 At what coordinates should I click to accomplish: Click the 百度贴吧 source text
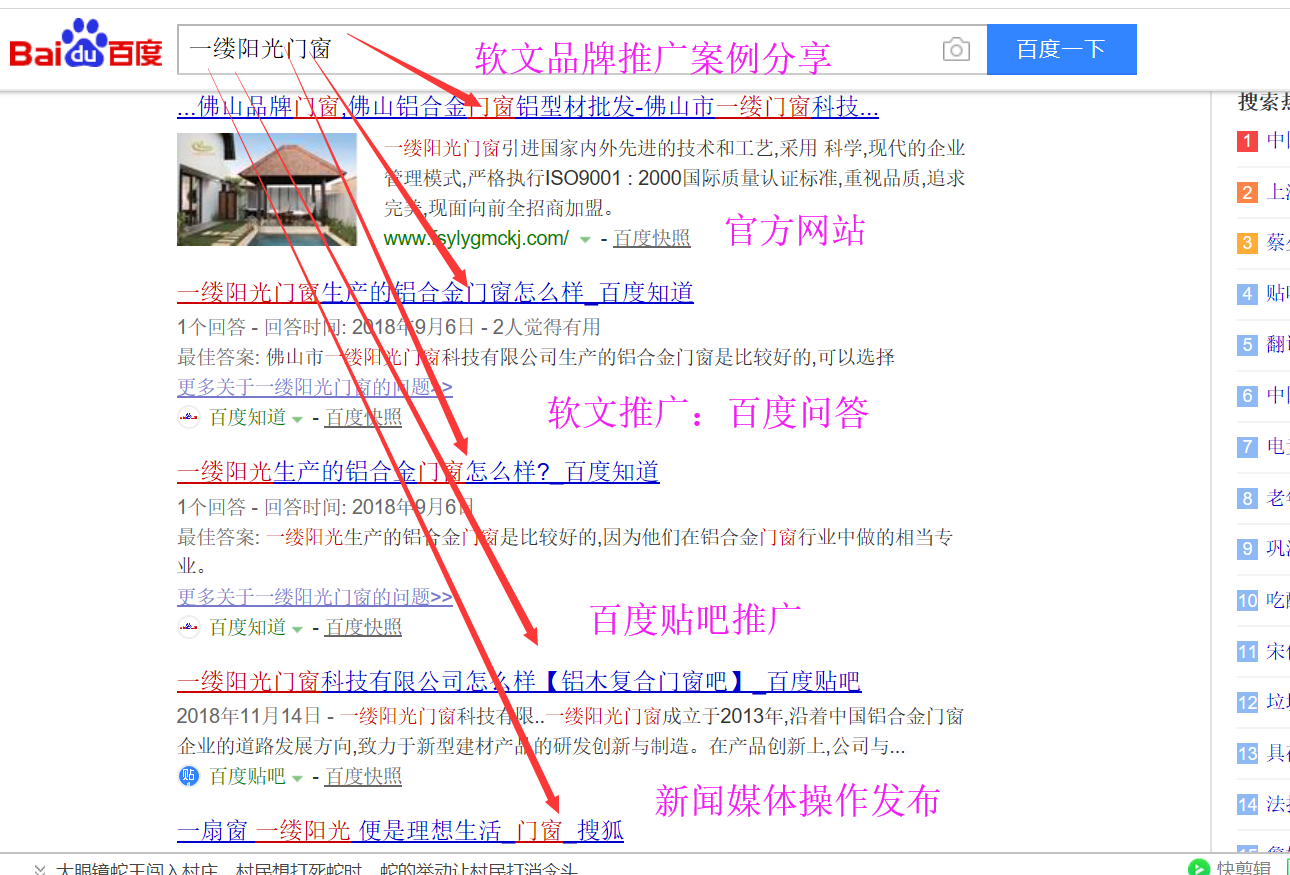pyautogui.click(x=247, y=776)
